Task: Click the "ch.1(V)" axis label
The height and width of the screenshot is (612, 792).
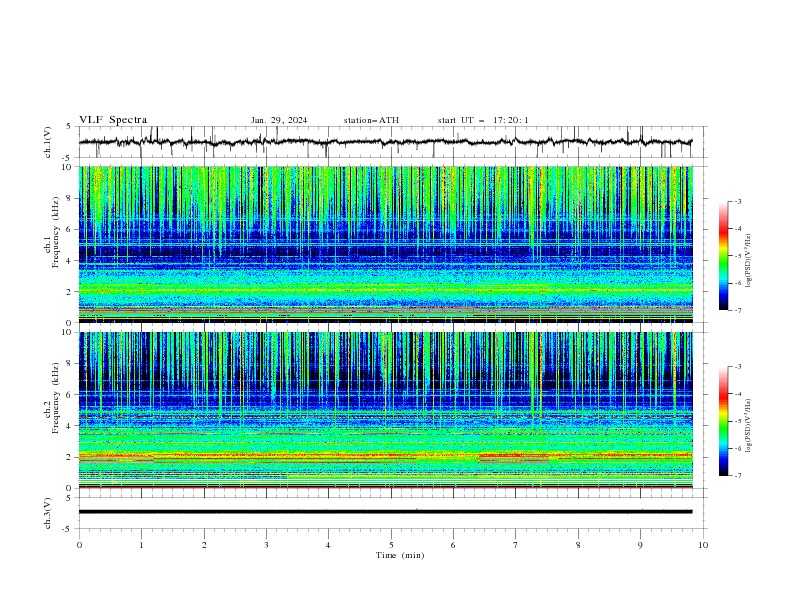Action: tap(48, 142)
